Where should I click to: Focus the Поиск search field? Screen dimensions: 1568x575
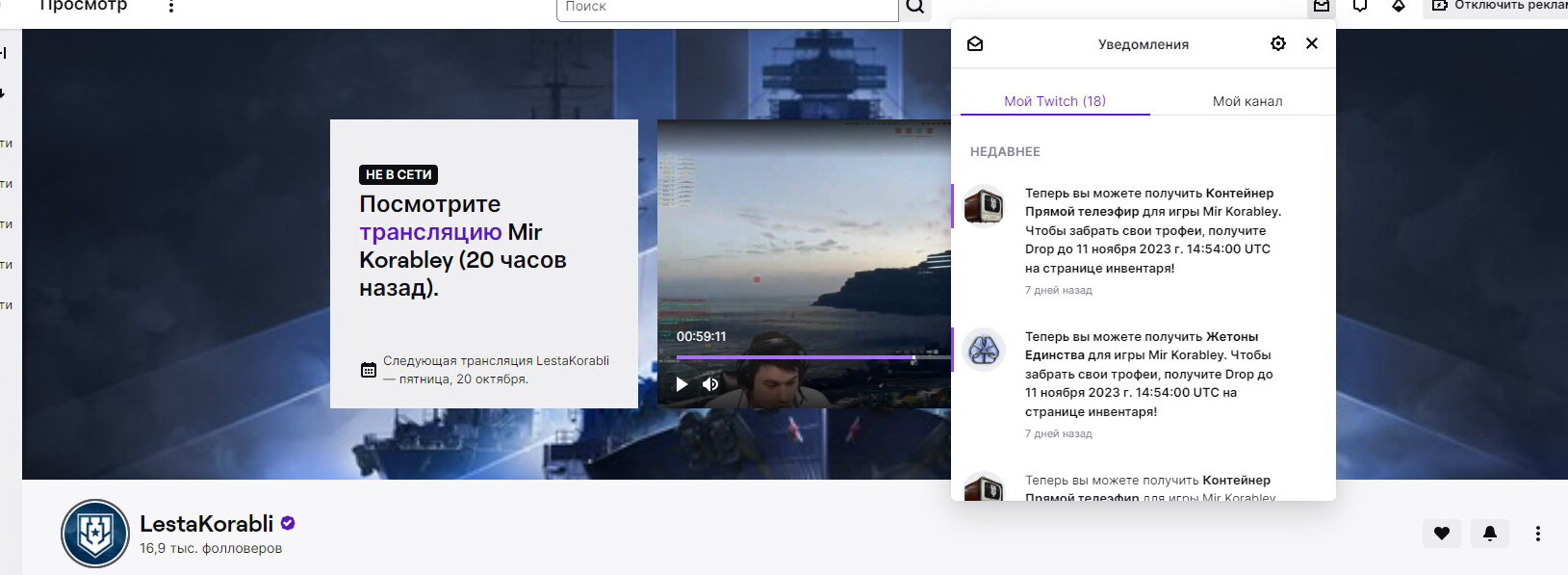tap(727, 8)
